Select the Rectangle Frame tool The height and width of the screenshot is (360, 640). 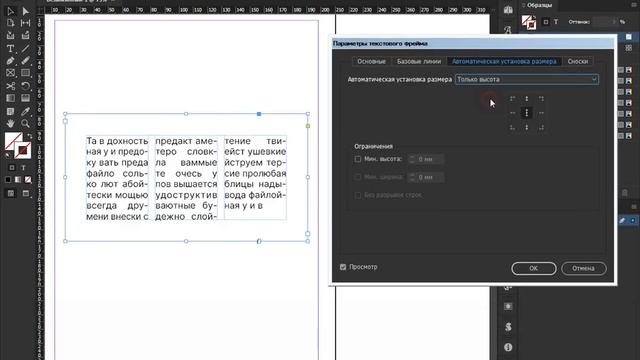11,73
